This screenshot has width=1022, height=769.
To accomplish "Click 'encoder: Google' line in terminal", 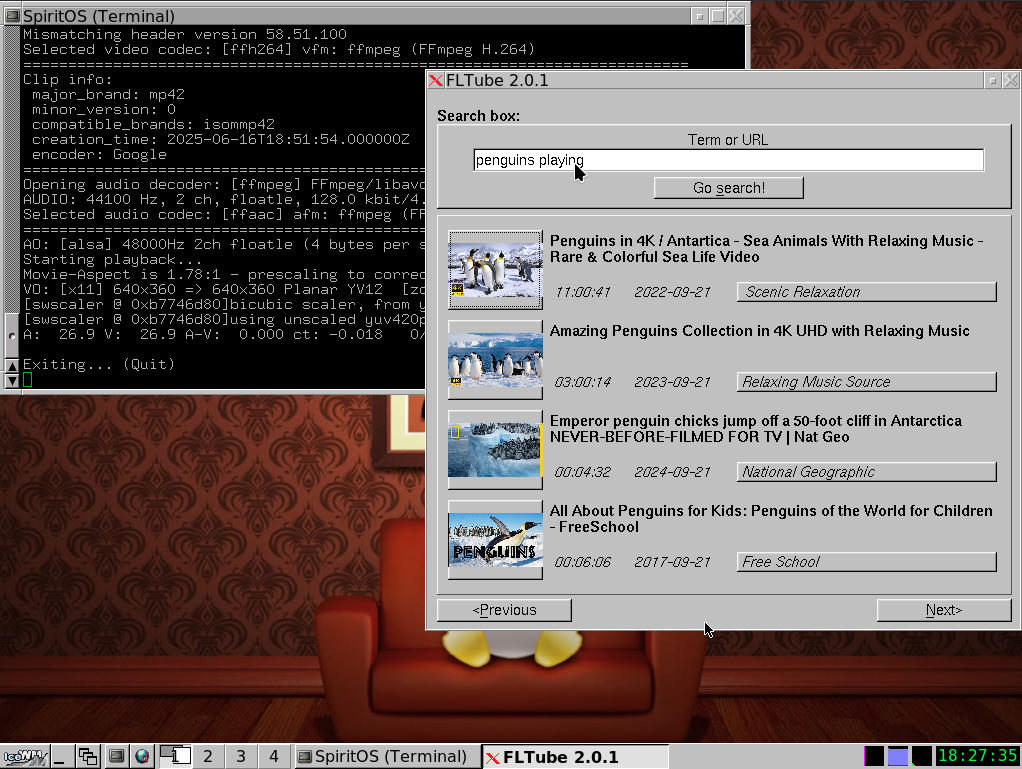I will (99, 155).
